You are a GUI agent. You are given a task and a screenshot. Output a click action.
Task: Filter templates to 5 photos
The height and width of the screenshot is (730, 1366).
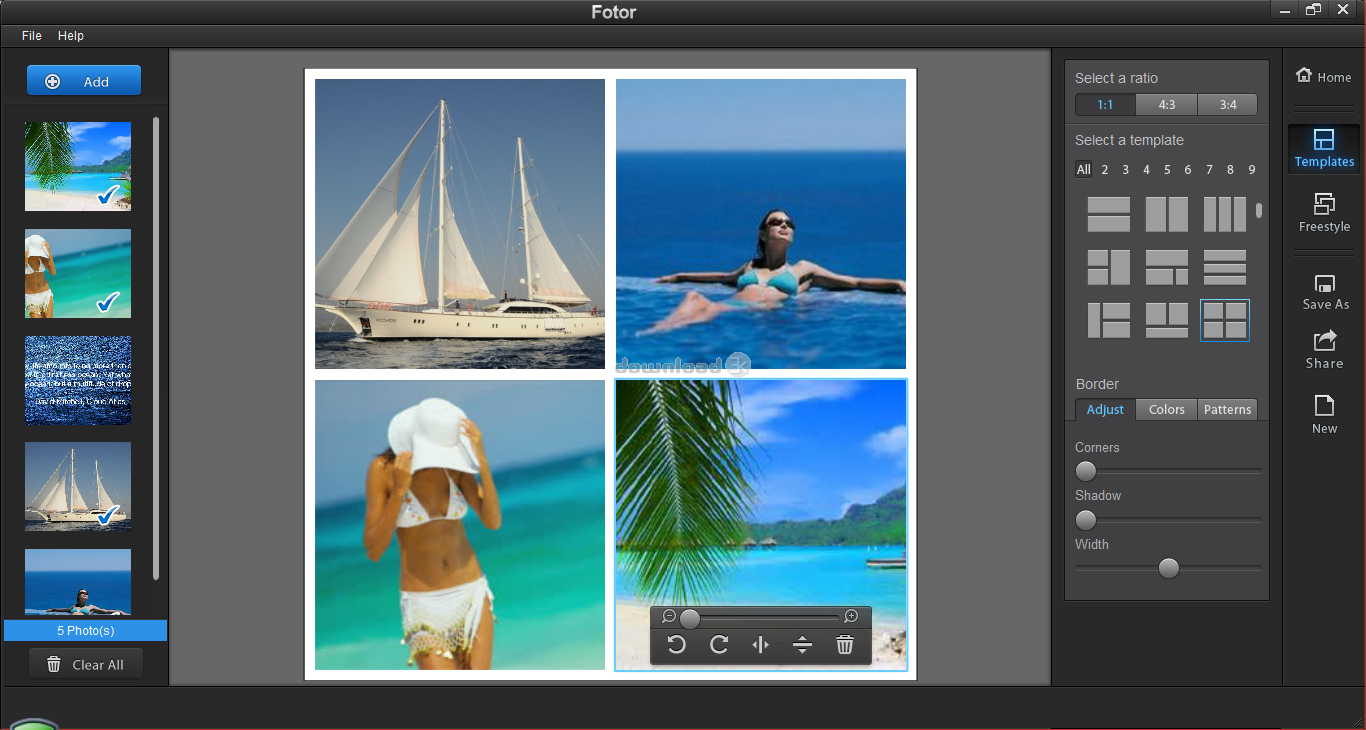(x=1167, y=170)
